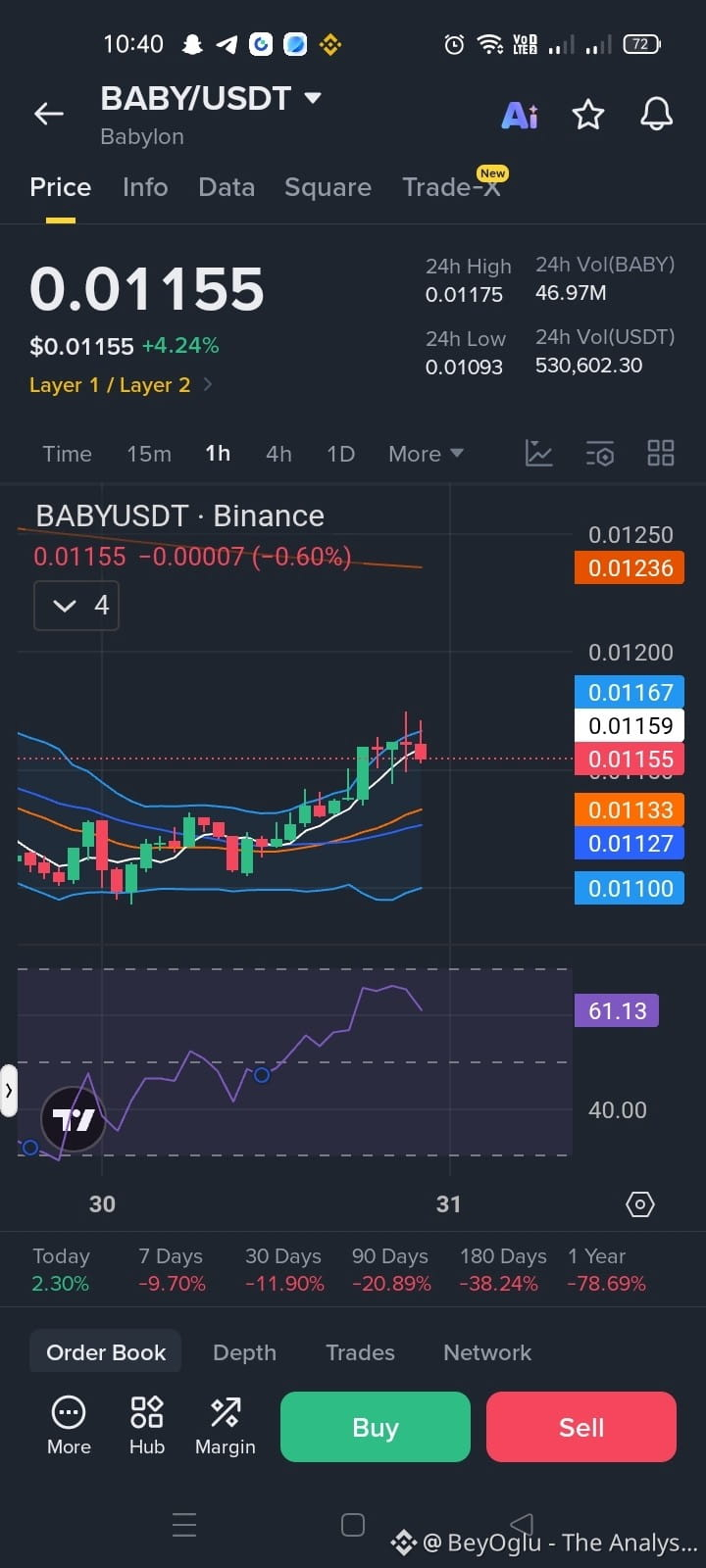Add BABY/USDT to favorites star
This screenshot has height=1568, width=706.
(x=588, y=115)
